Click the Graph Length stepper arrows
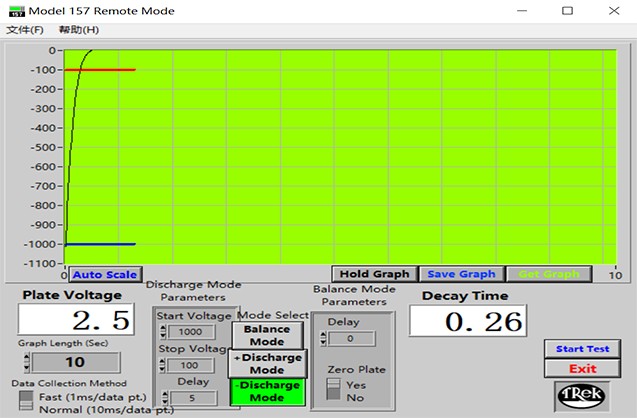 (25, 362)
